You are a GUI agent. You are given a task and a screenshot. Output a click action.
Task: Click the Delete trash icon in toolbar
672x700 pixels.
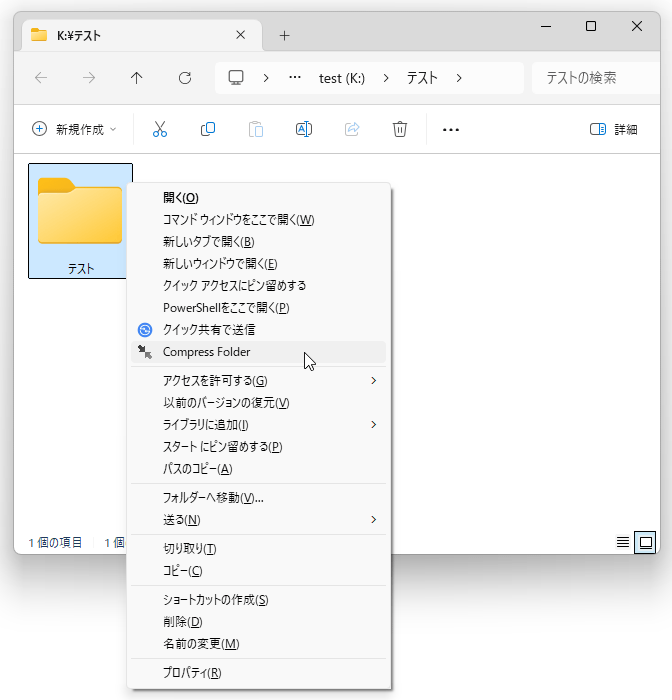click(x=400, y=129)
